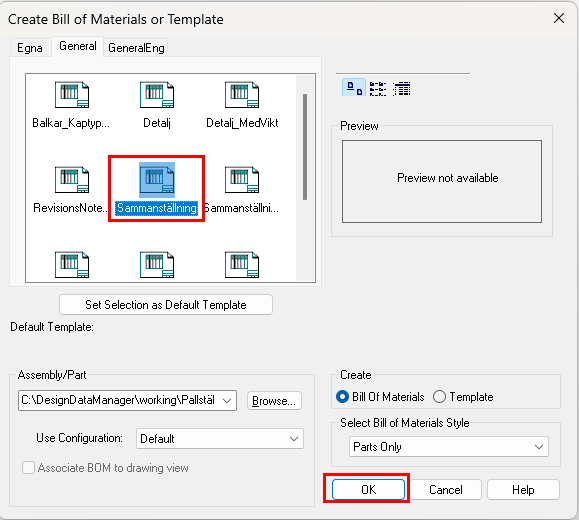This screenshot has height=520, width=579.
Task: Switch to details view mode
Action: click(x=401, y=89)
